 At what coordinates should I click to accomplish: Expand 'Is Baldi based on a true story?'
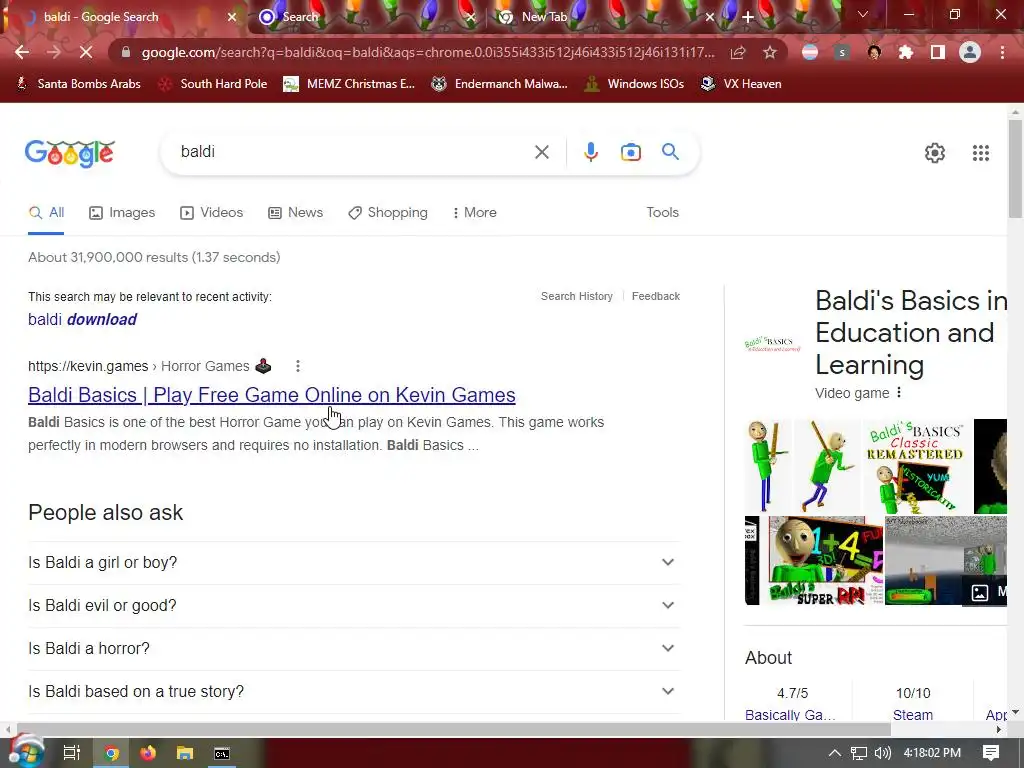click(353, 692)
